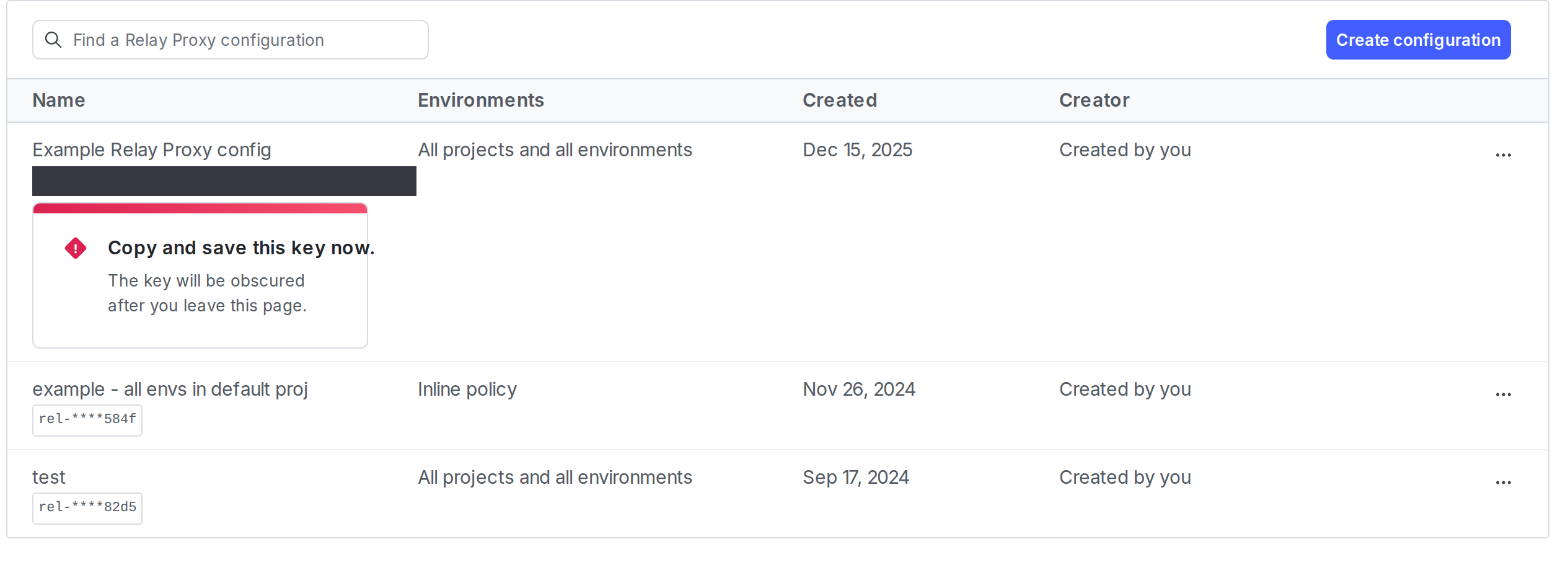1568x588 pixels.
Task: Click the search magnifier icon
Action: click(x=54, y=40)
